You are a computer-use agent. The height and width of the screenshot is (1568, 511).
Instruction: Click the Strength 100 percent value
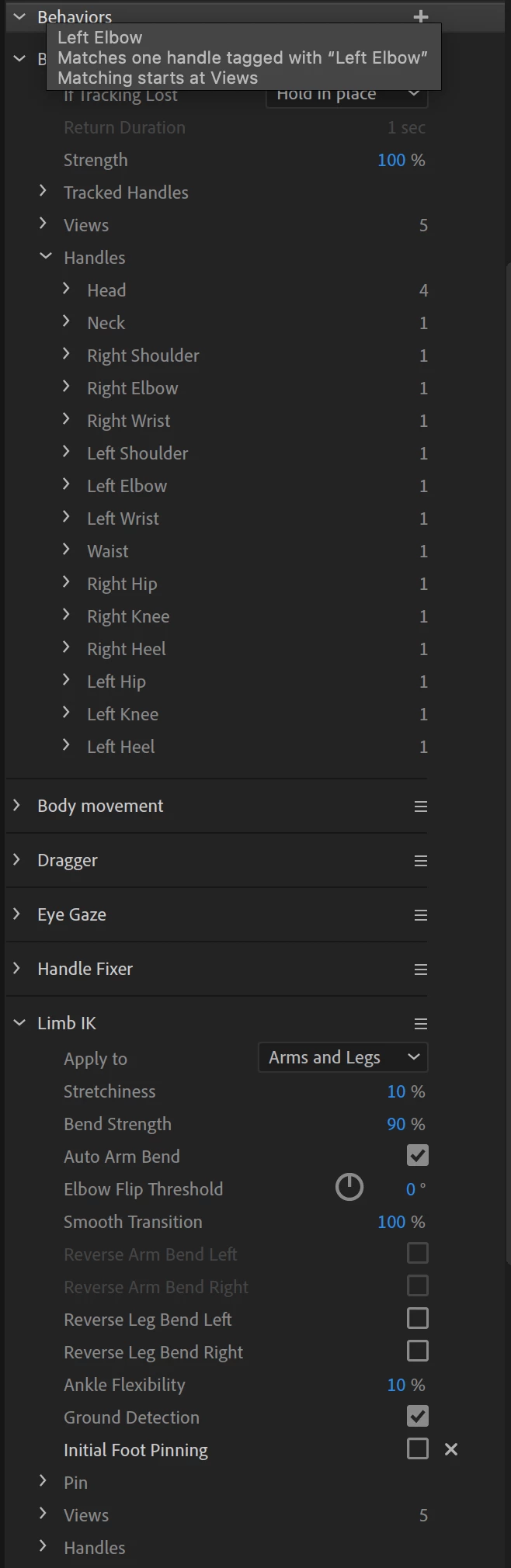[x=391, y=160]
